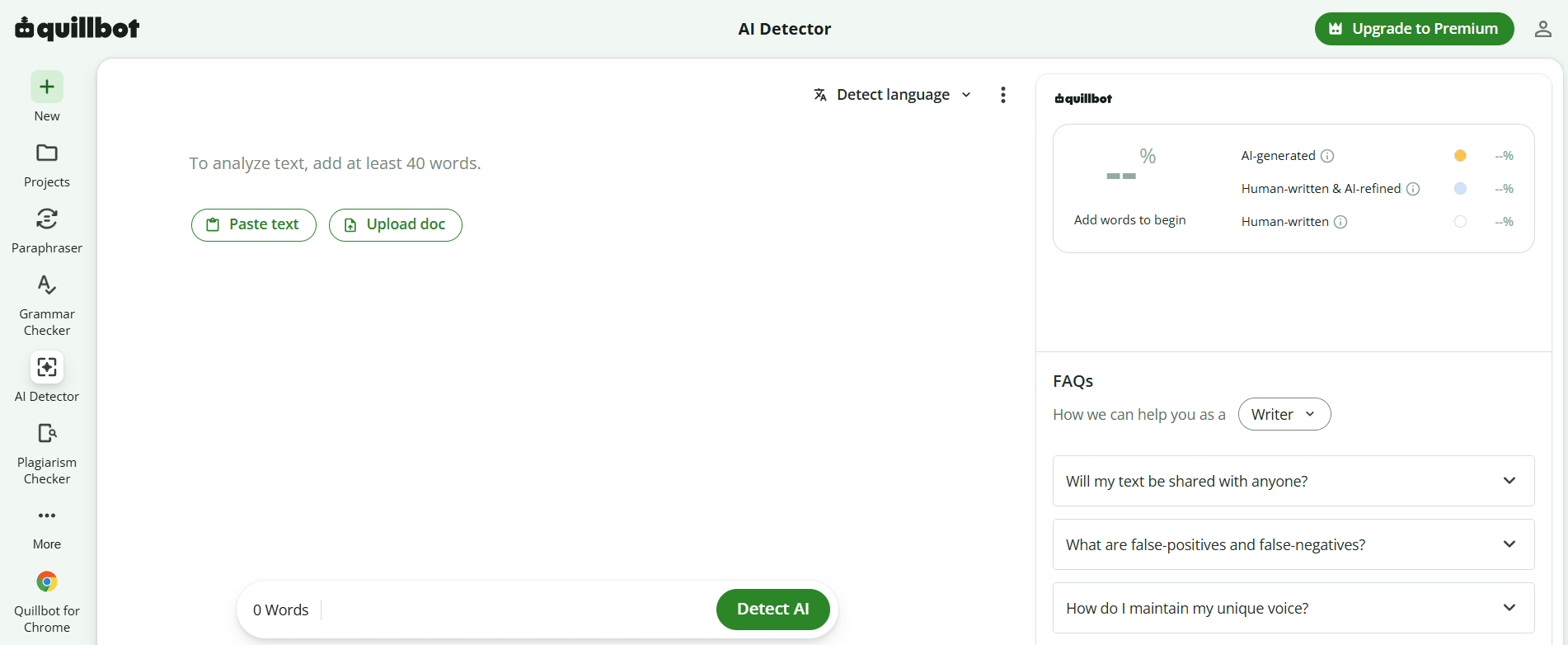This screenshot has width=1568, height=645.
Task: Open the user account profile icon
Action: [1543, 29]
